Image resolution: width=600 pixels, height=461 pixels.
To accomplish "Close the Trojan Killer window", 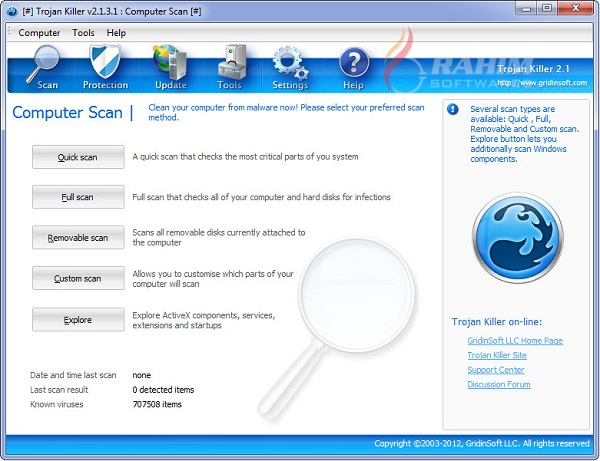I will click(x=576, y=8).
